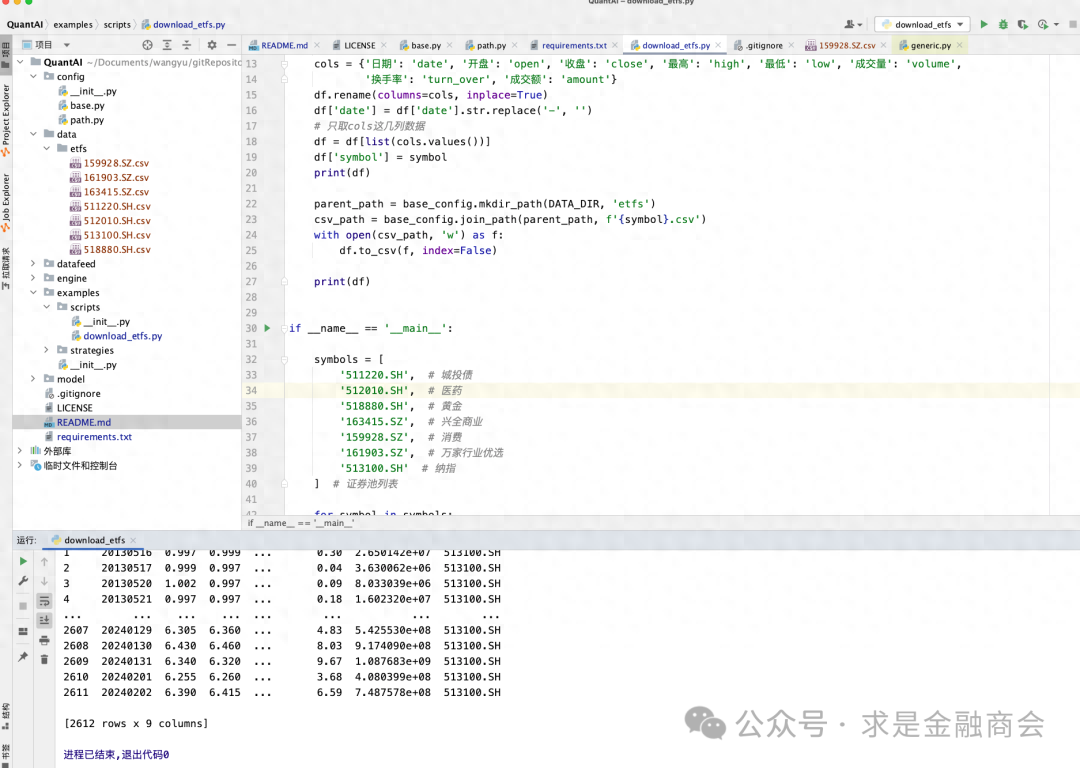This screenshot has height=768, width=1080.
Task: Collapse the etfs folder
Action: point(46,148)
